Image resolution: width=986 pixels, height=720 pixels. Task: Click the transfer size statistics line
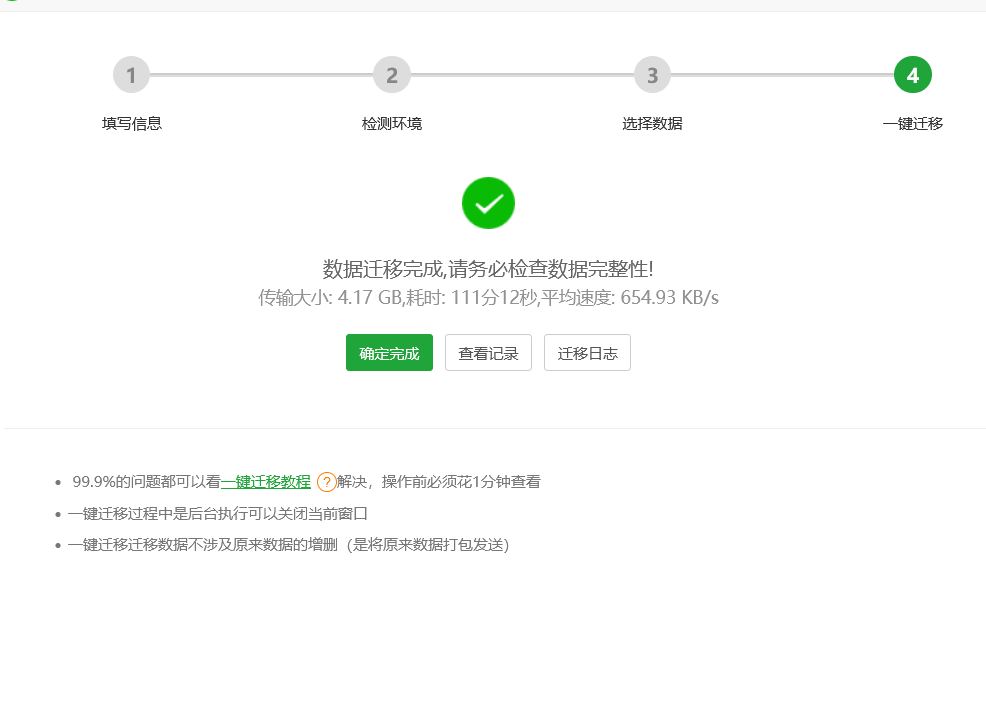tap(487, 297)
